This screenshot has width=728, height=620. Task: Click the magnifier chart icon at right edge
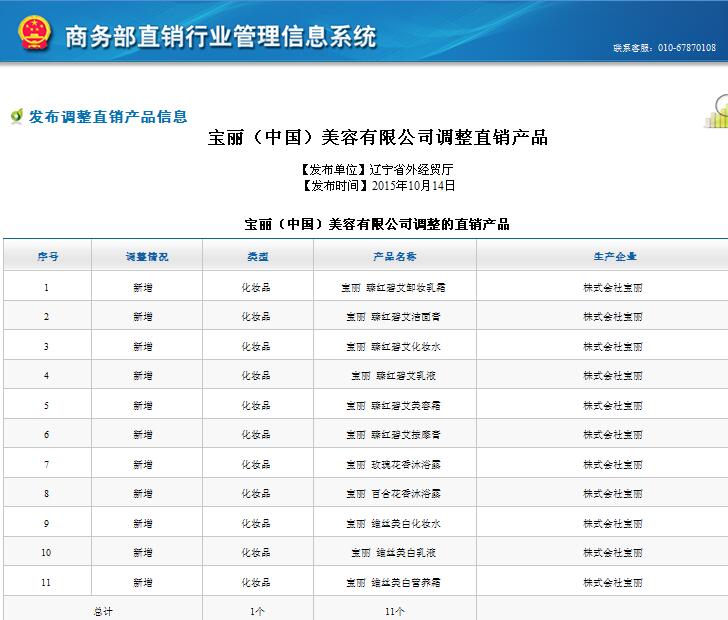[716, 110]
